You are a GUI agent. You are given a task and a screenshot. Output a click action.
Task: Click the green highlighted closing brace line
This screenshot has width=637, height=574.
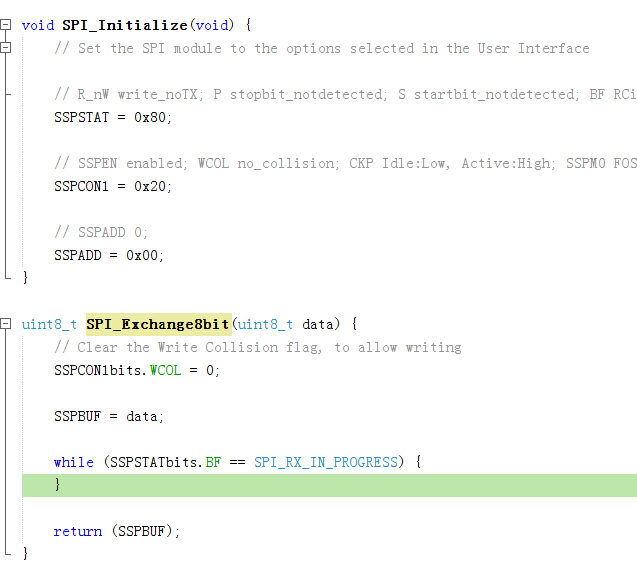(329, 485)
